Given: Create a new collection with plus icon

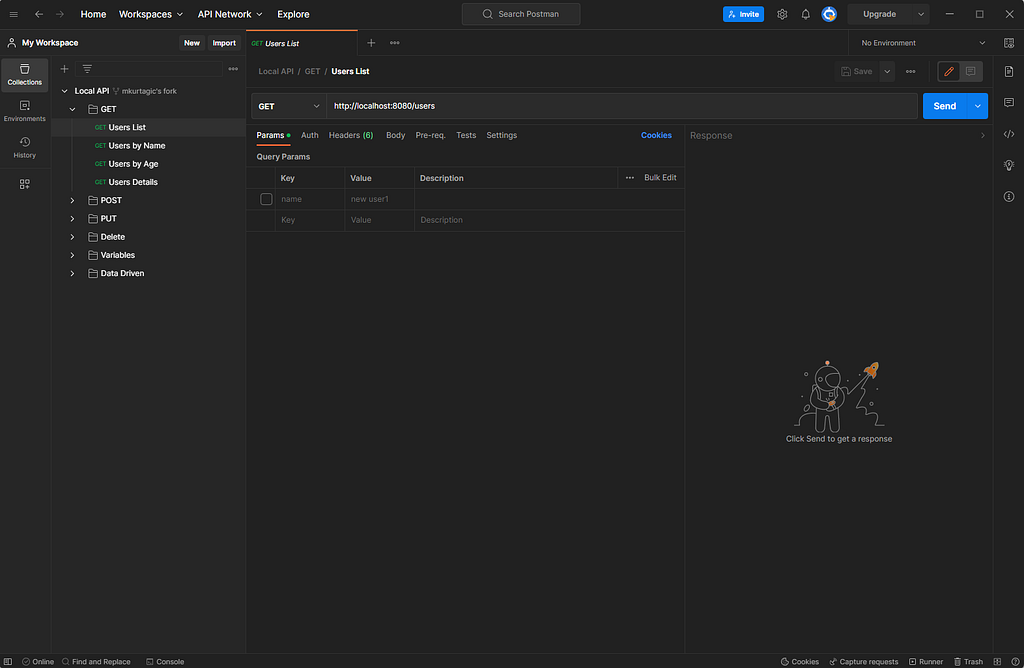Looking at the screenshot, I should pos(64,69).
